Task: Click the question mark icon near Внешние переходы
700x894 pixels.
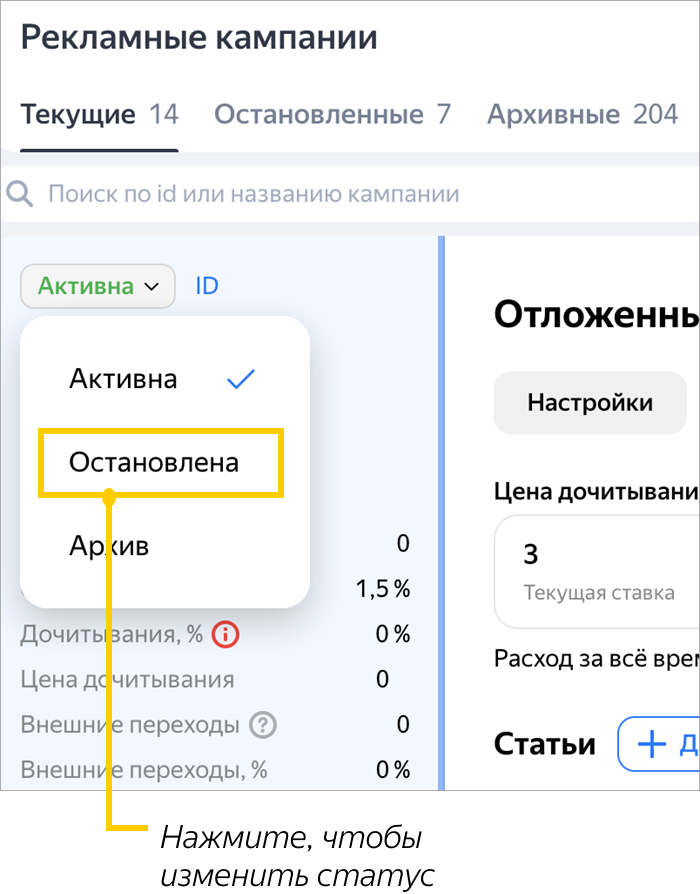Action: point(263,725)
